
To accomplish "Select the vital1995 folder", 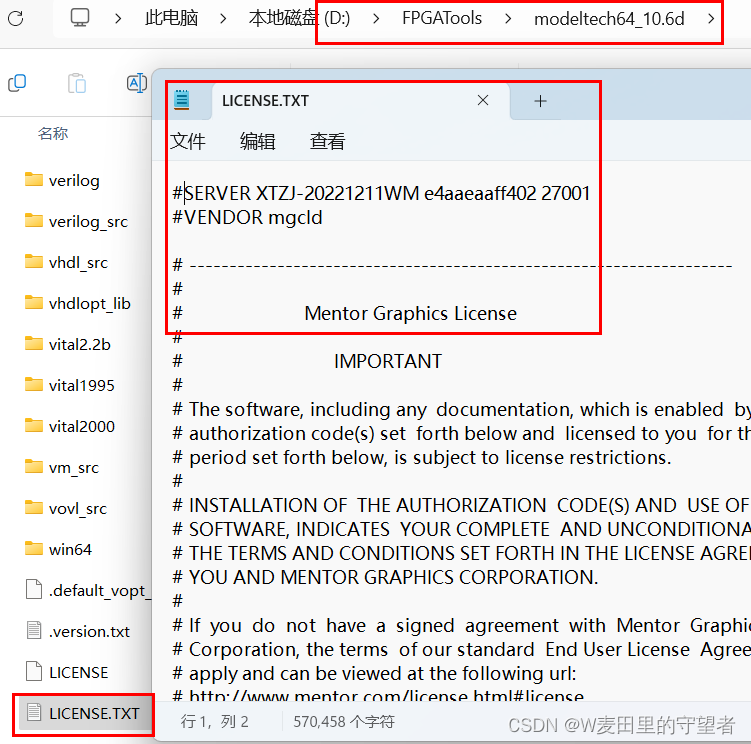I will point(81,385).
